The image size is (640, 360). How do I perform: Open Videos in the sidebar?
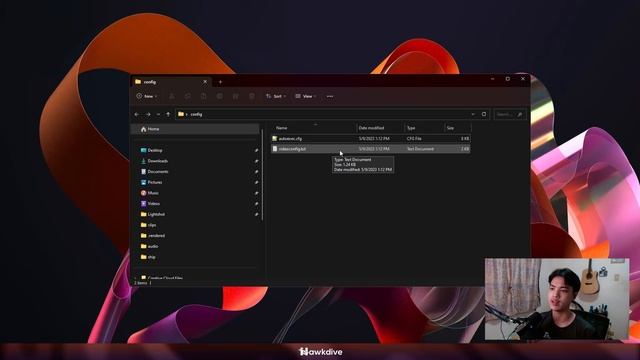point(150,203)
